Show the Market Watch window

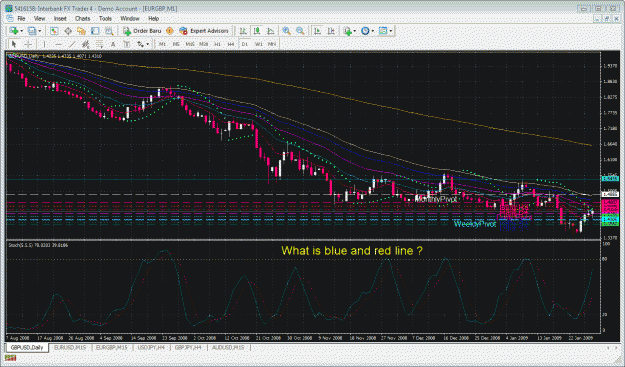pos(54,31)
